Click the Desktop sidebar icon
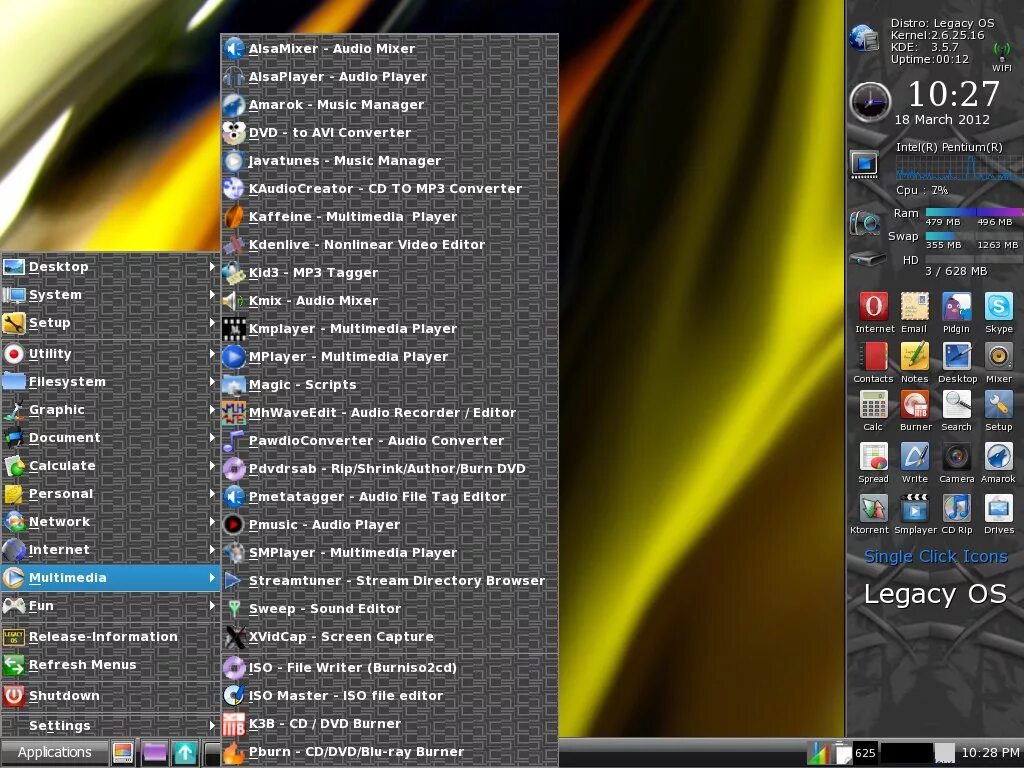Image resolution: width=1024 pixels, height=768 pixels. coord(957,357)
